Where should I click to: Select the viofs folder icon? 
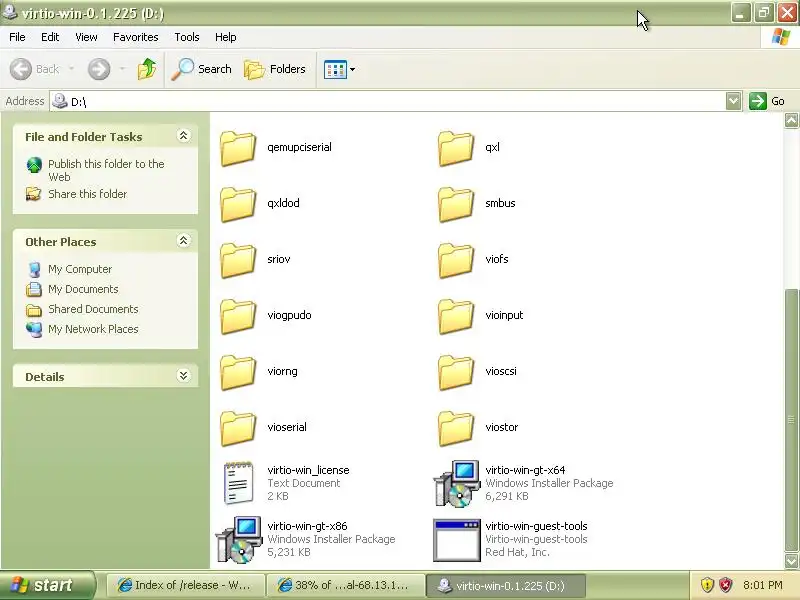pyautogui.click(x=456, y=260)
